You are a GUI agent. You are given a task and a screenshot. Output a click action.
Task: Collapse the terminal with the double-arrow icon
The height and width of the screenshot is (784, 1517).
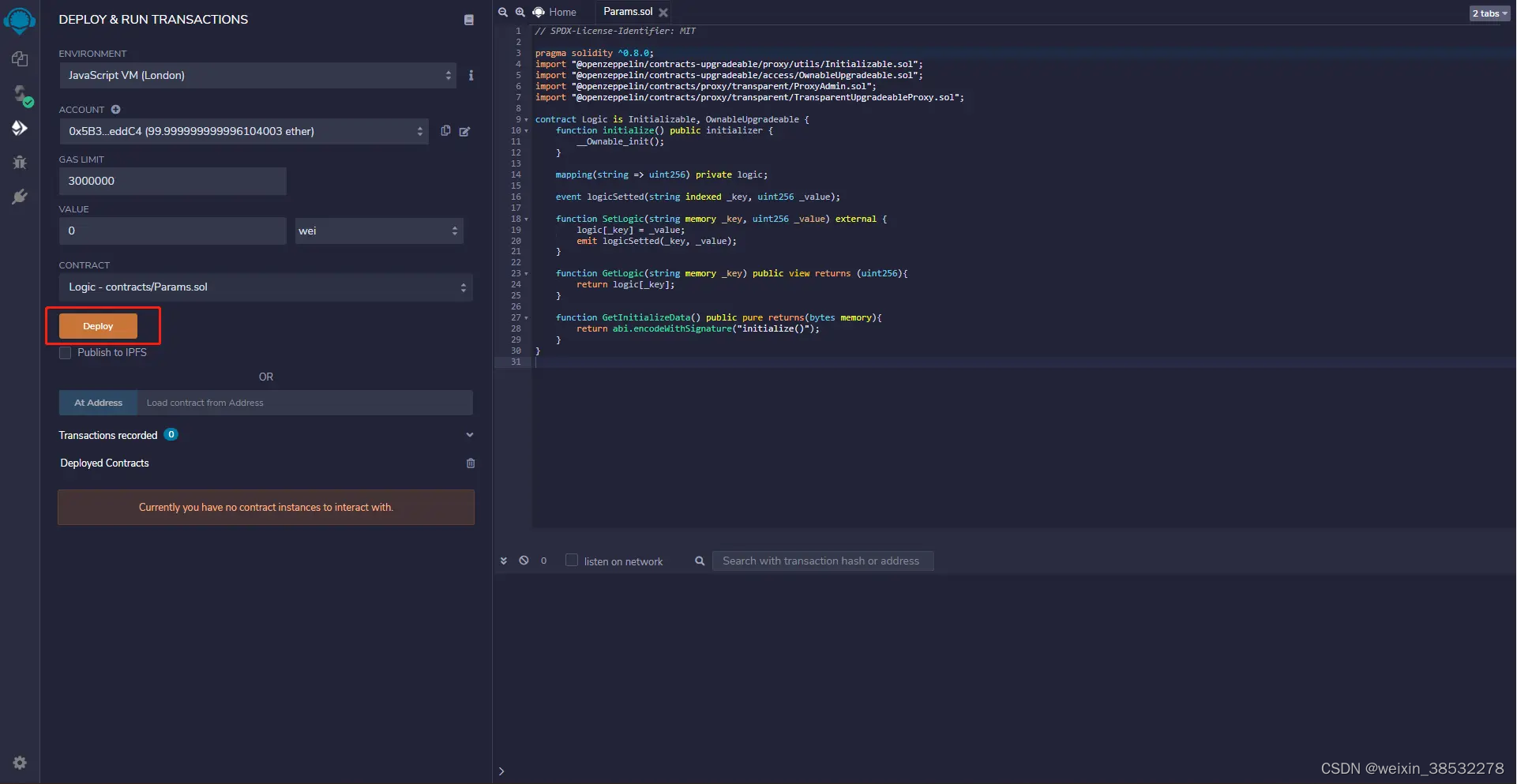click(x=504, y=561)
